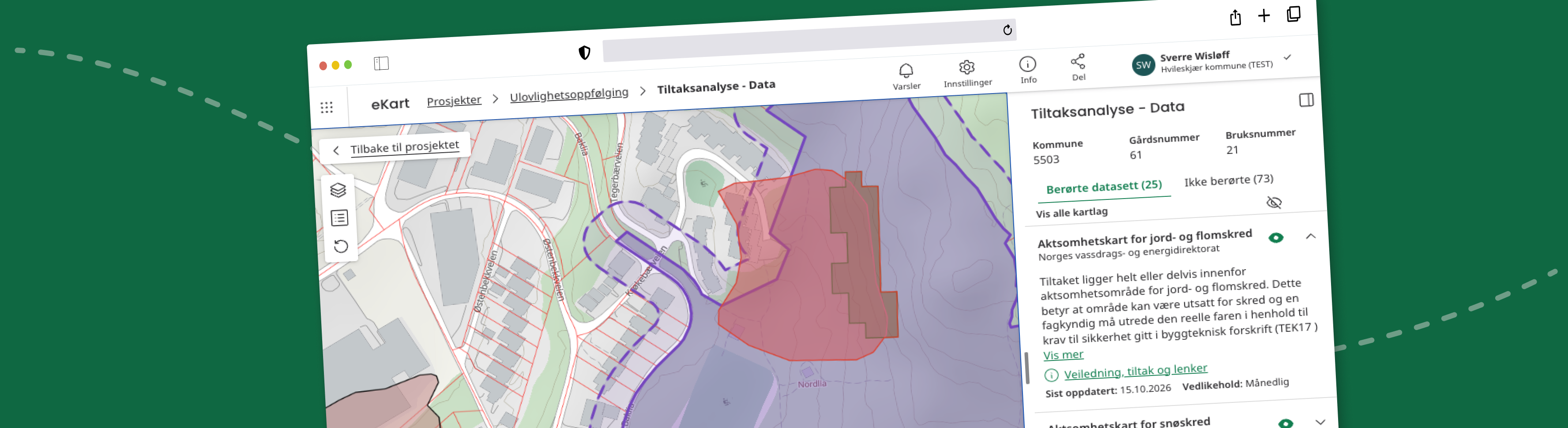This screenshot has height=428, width=1568.
Task: Click the 'Vis alle kartlag' label
Action: click(x=1072, y=213)
